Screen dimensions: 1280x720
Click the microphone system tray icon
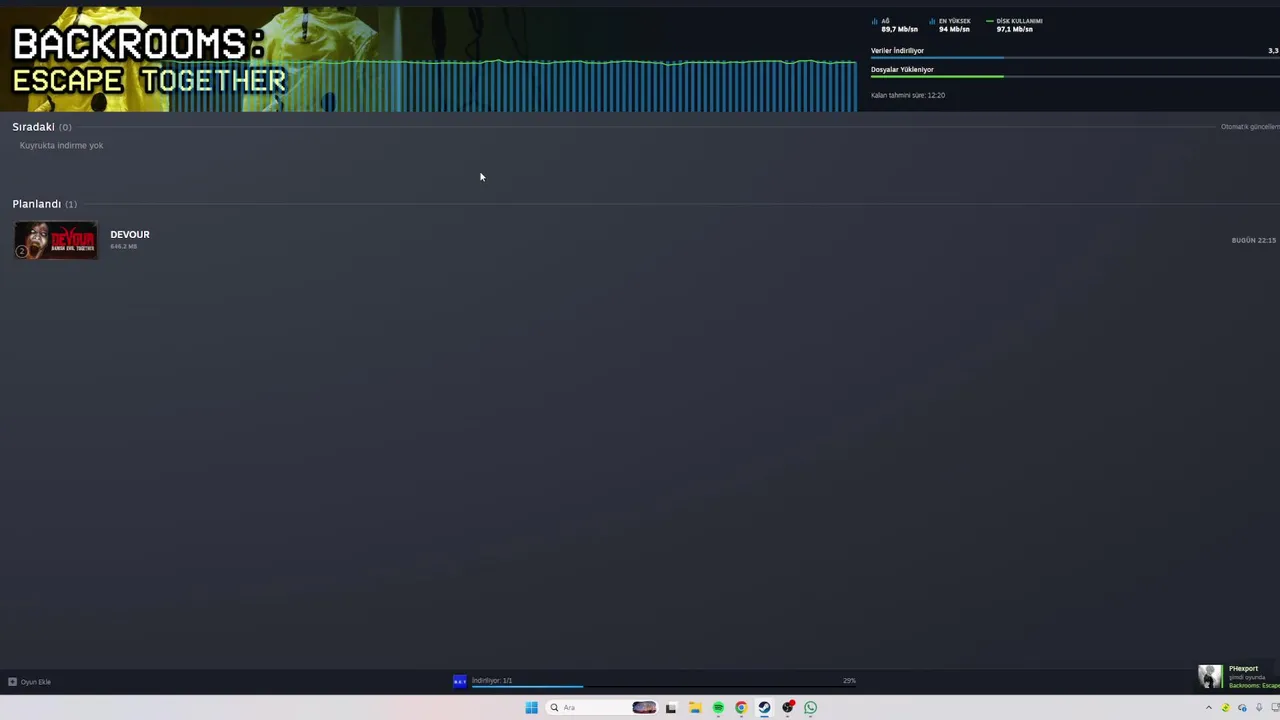[1259, 707]
